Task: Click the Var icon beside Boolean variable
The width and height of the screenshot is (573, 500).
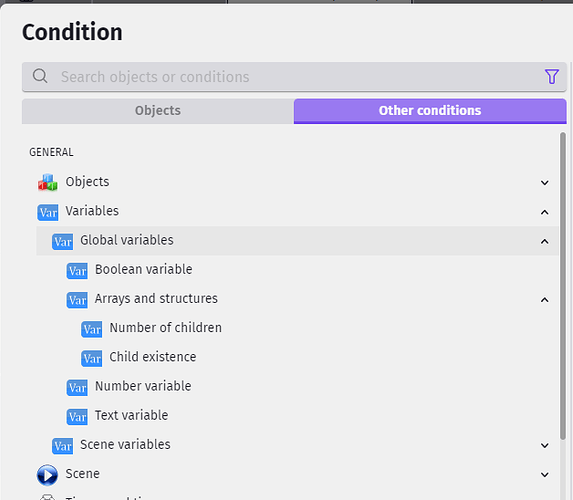Action: [x=77, y=271]
